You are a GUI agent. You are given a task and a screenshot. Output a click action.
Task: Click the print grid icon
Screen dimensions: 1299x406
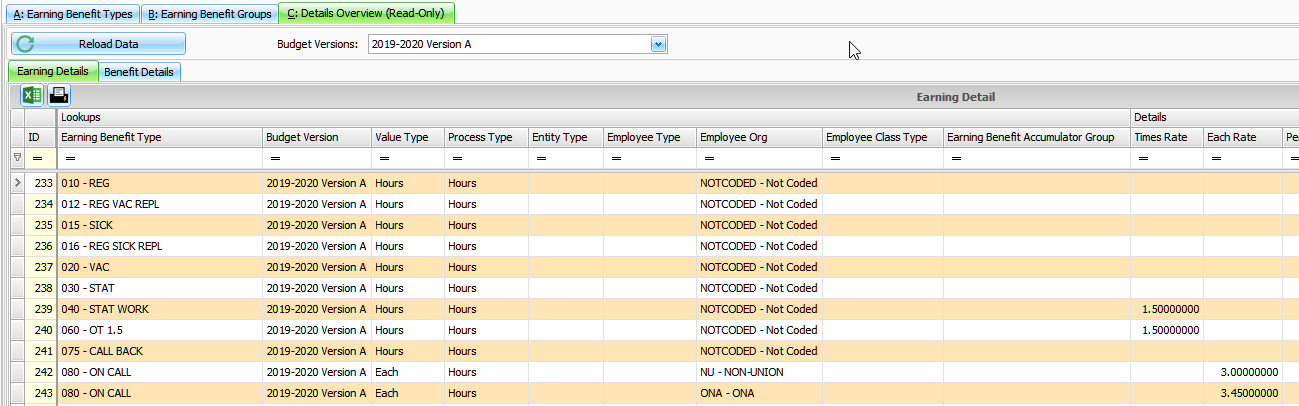click(59, 96)
